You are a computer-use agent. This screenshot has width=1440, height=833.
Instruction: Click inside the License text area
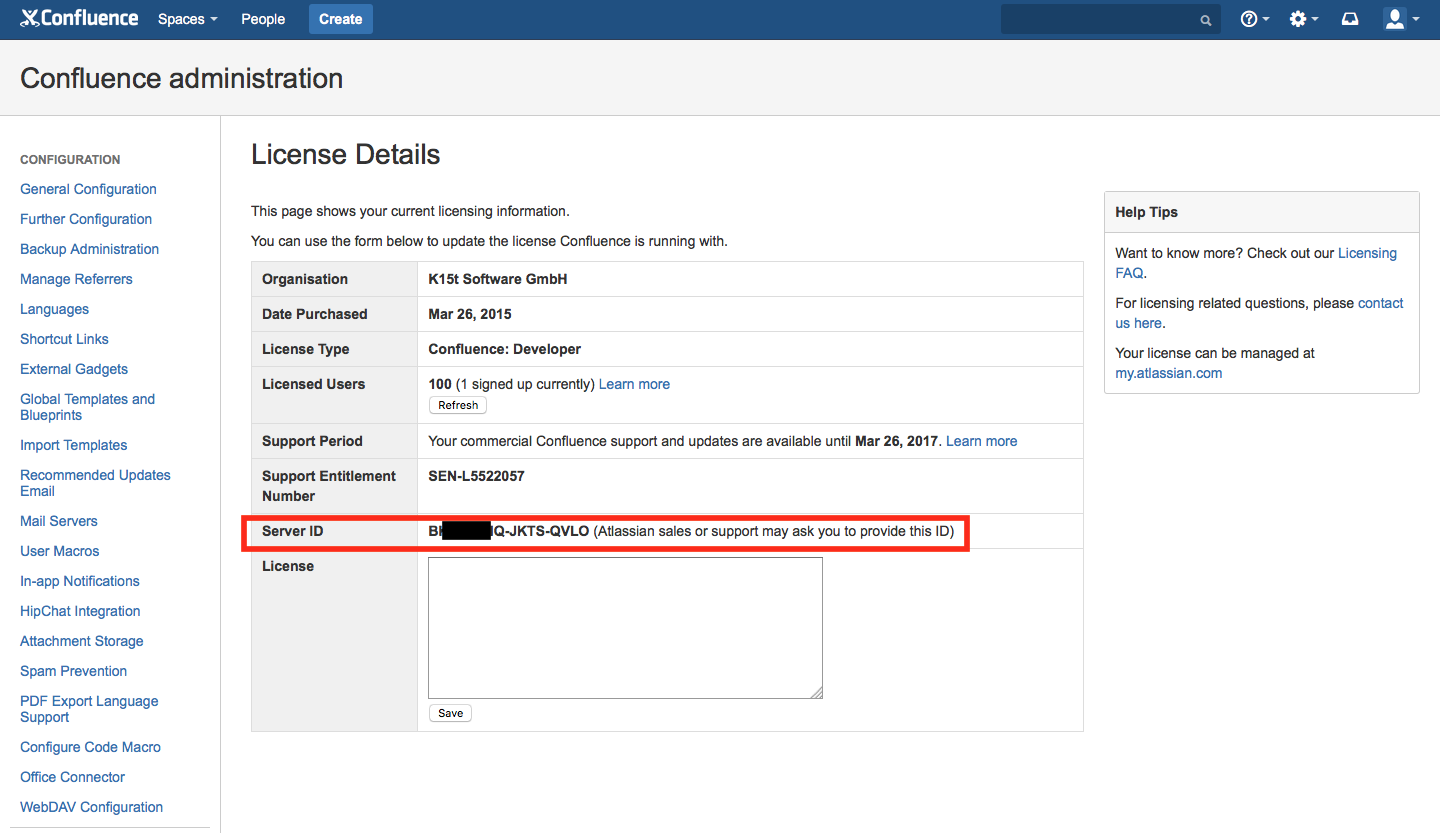625,628
